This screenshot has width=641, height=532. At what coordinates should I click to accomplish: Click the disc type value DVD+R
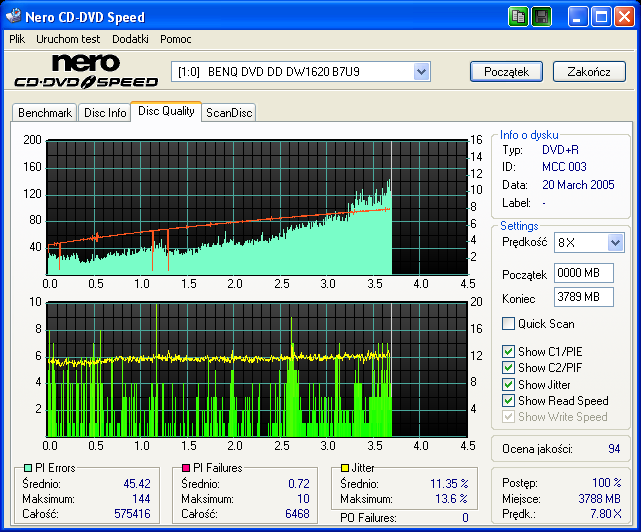tap(560, 150)
